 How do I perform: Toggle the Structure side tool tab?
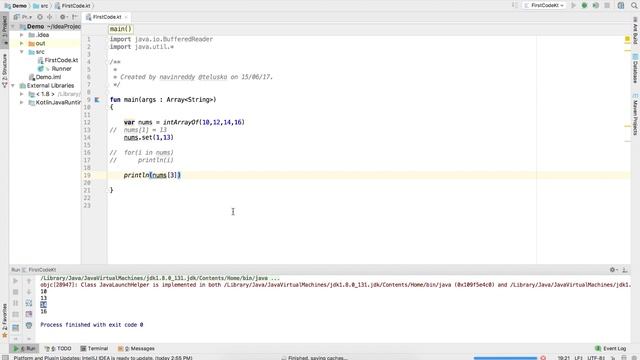tap(4, 70)
